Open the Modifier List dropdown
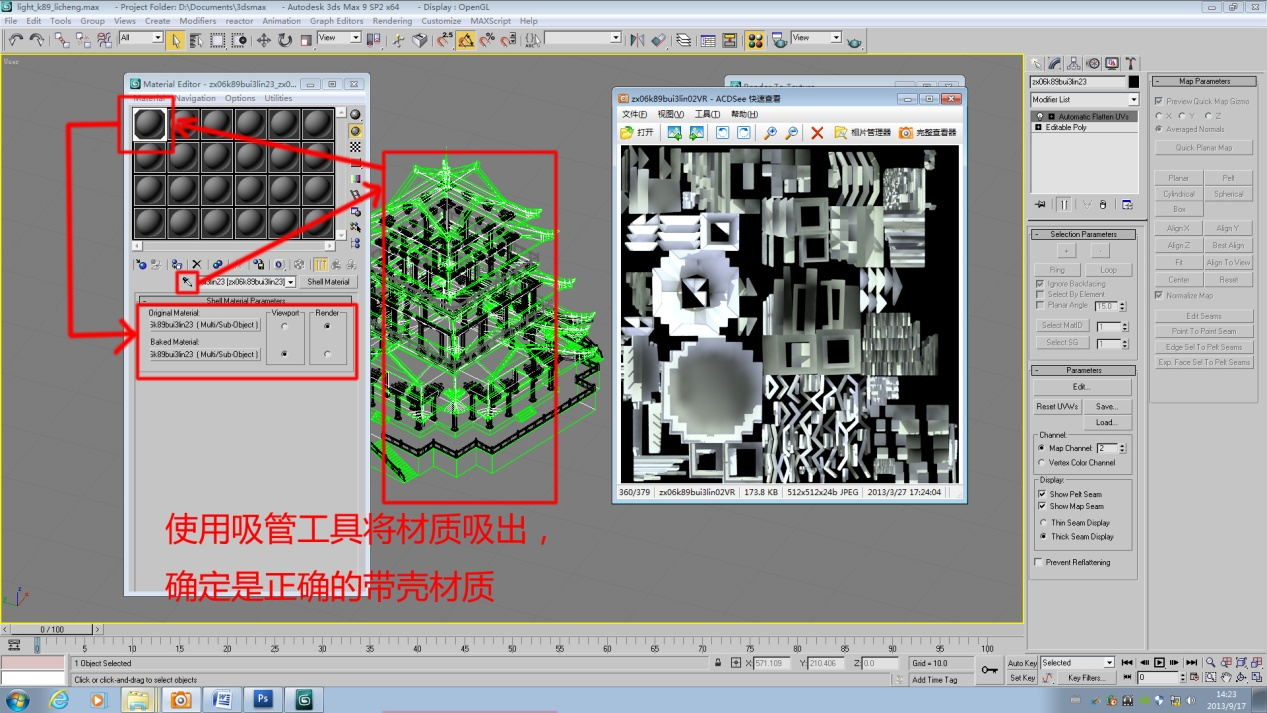This screenshot has height=713, width=1267. pyautogui.click(x=1133, y=100)
